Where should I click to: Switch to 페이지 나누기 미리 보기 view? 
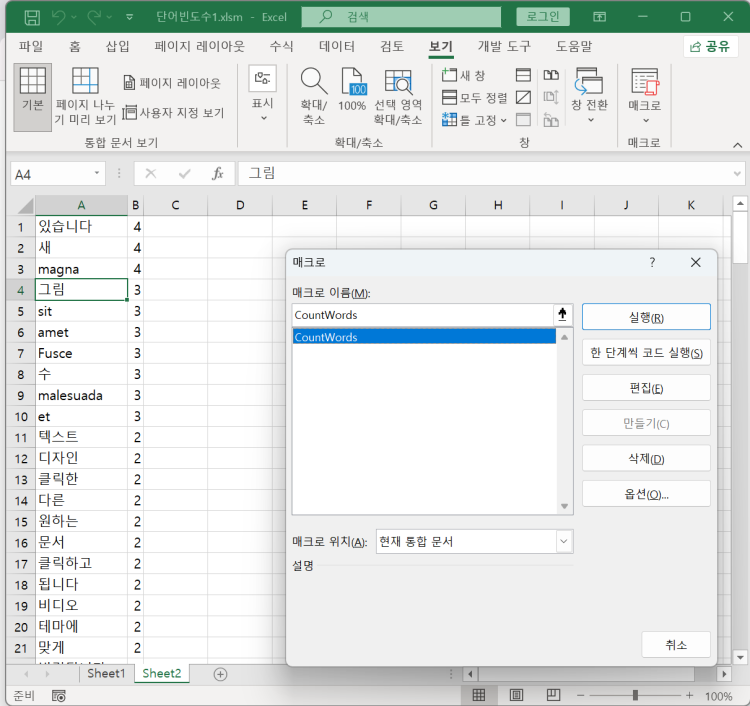pos(85,97)
